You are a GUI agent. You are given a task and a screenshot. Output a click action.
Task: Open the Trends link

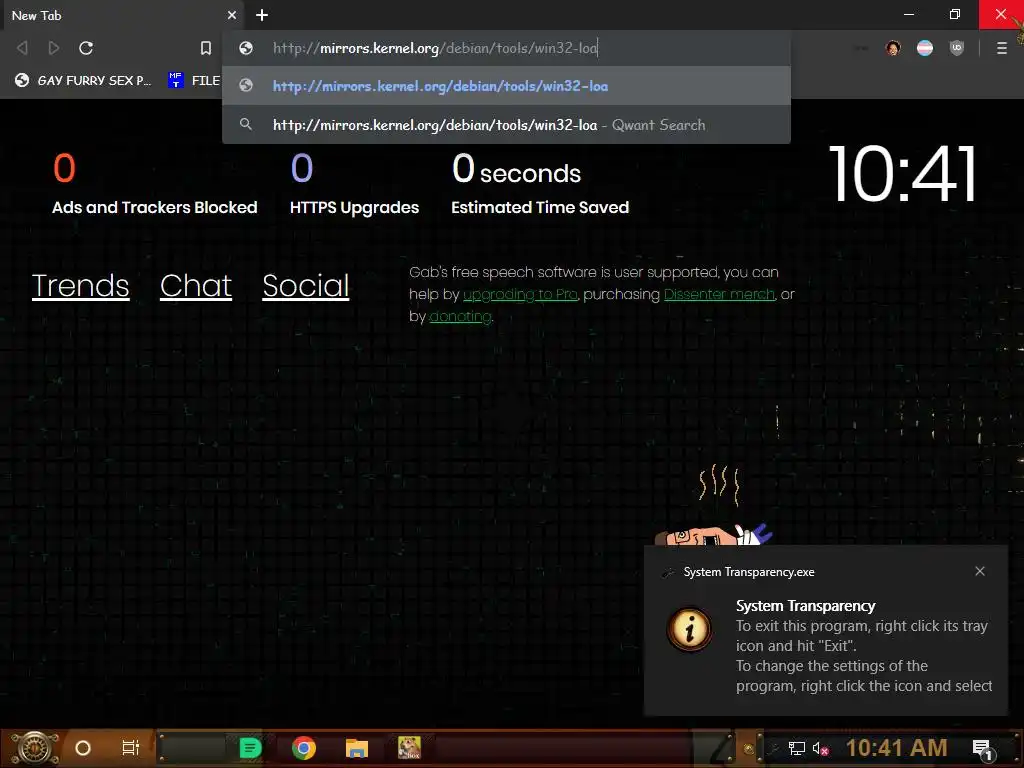tap(80, 285)
